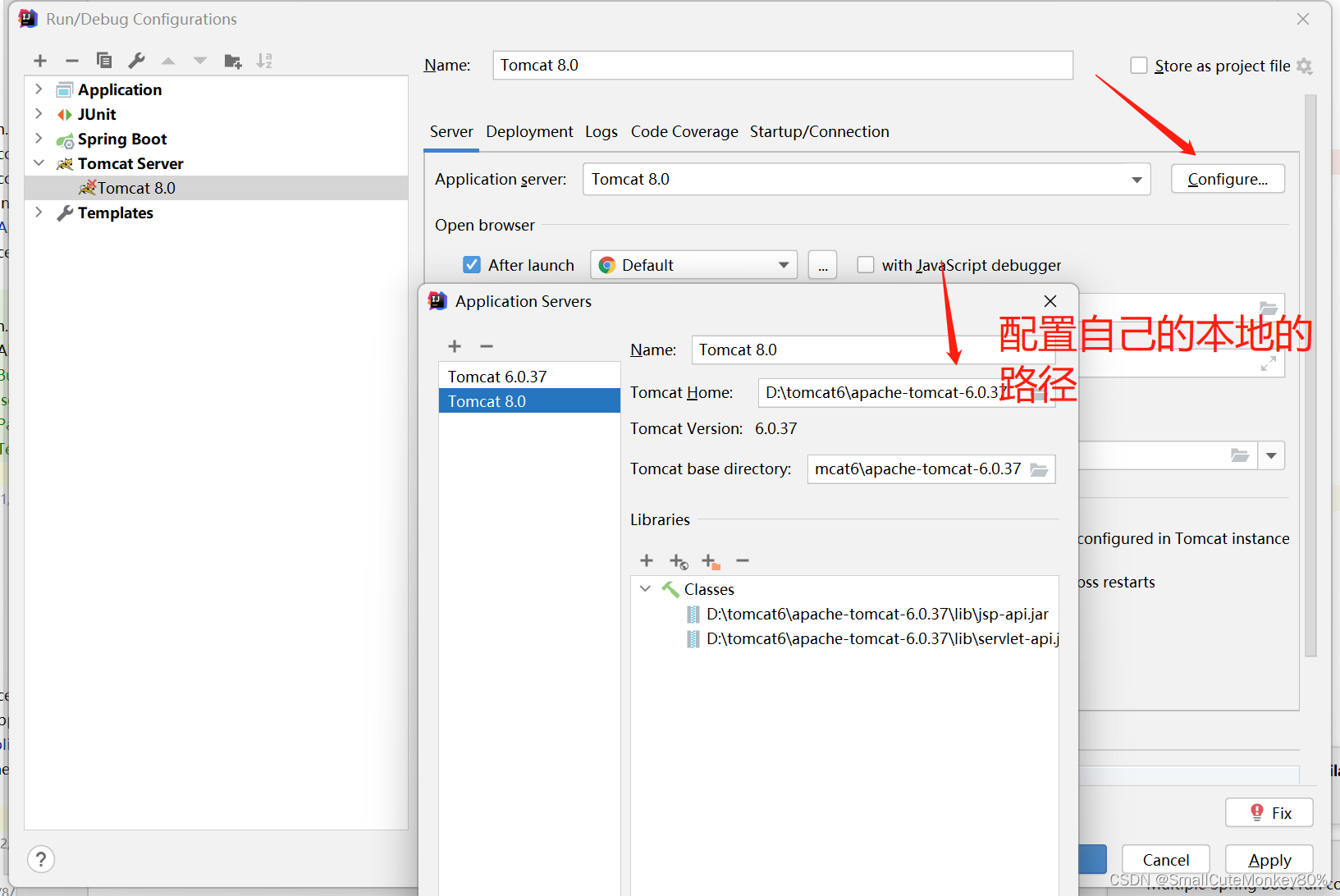The height and width of the screenshot is (896, 1340).
Task: Move configuration down in the list
Action: [200, 61]
